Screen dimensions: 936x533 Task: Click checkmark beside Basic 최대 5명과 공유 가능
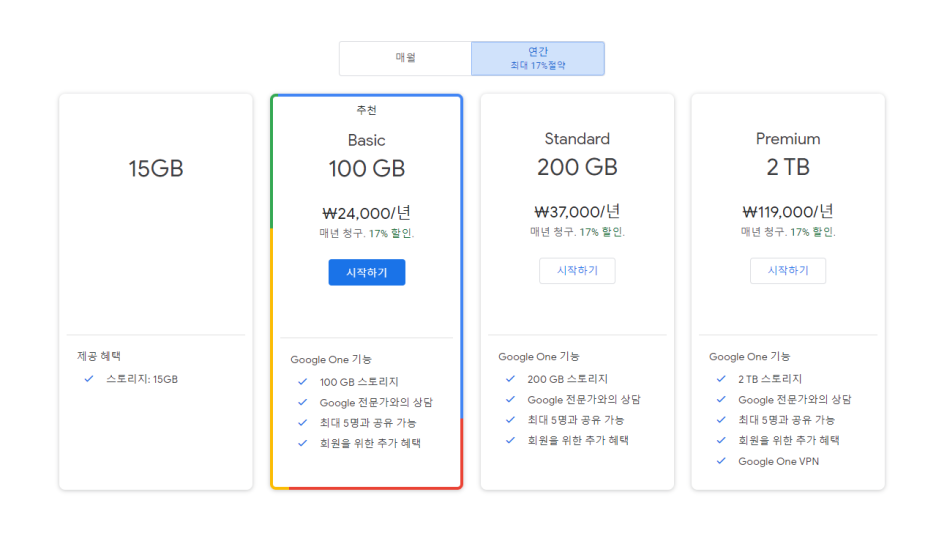[302, 423]
